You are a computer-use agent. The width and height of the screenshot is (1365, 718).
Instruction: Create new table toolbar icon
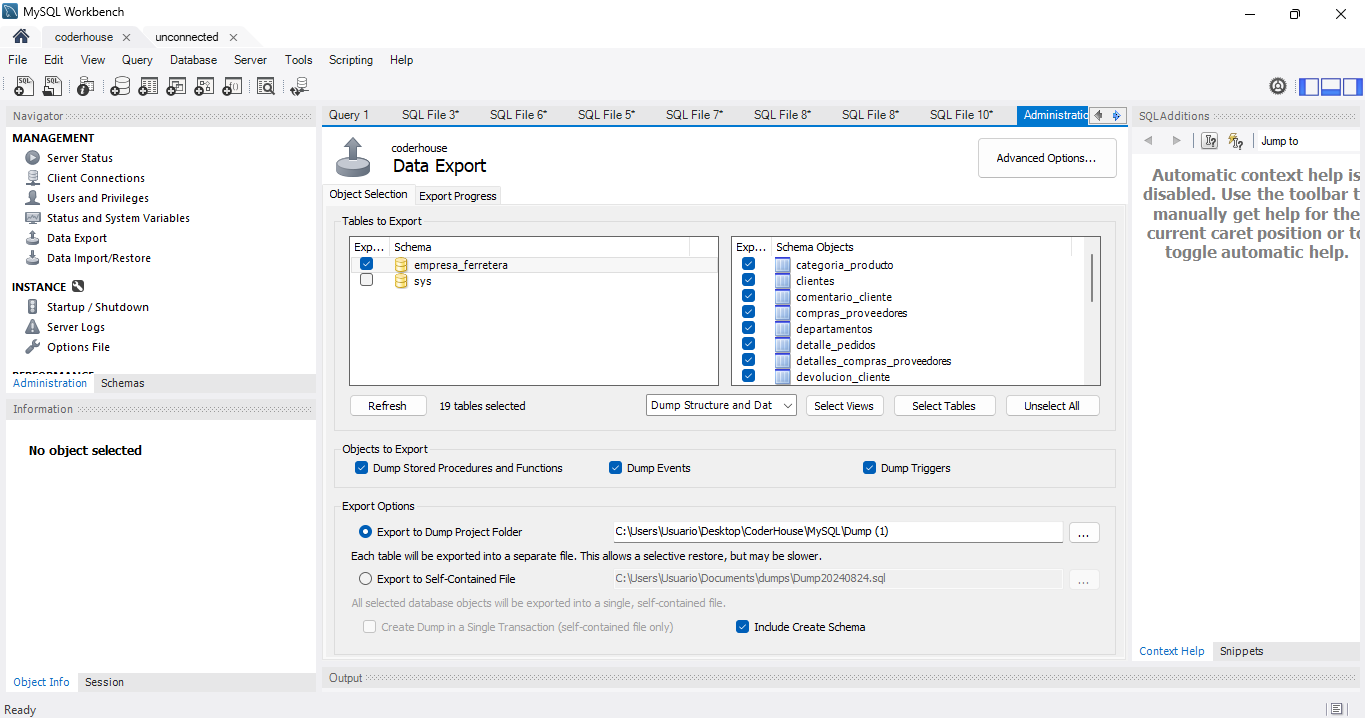[x=148, y=87]
